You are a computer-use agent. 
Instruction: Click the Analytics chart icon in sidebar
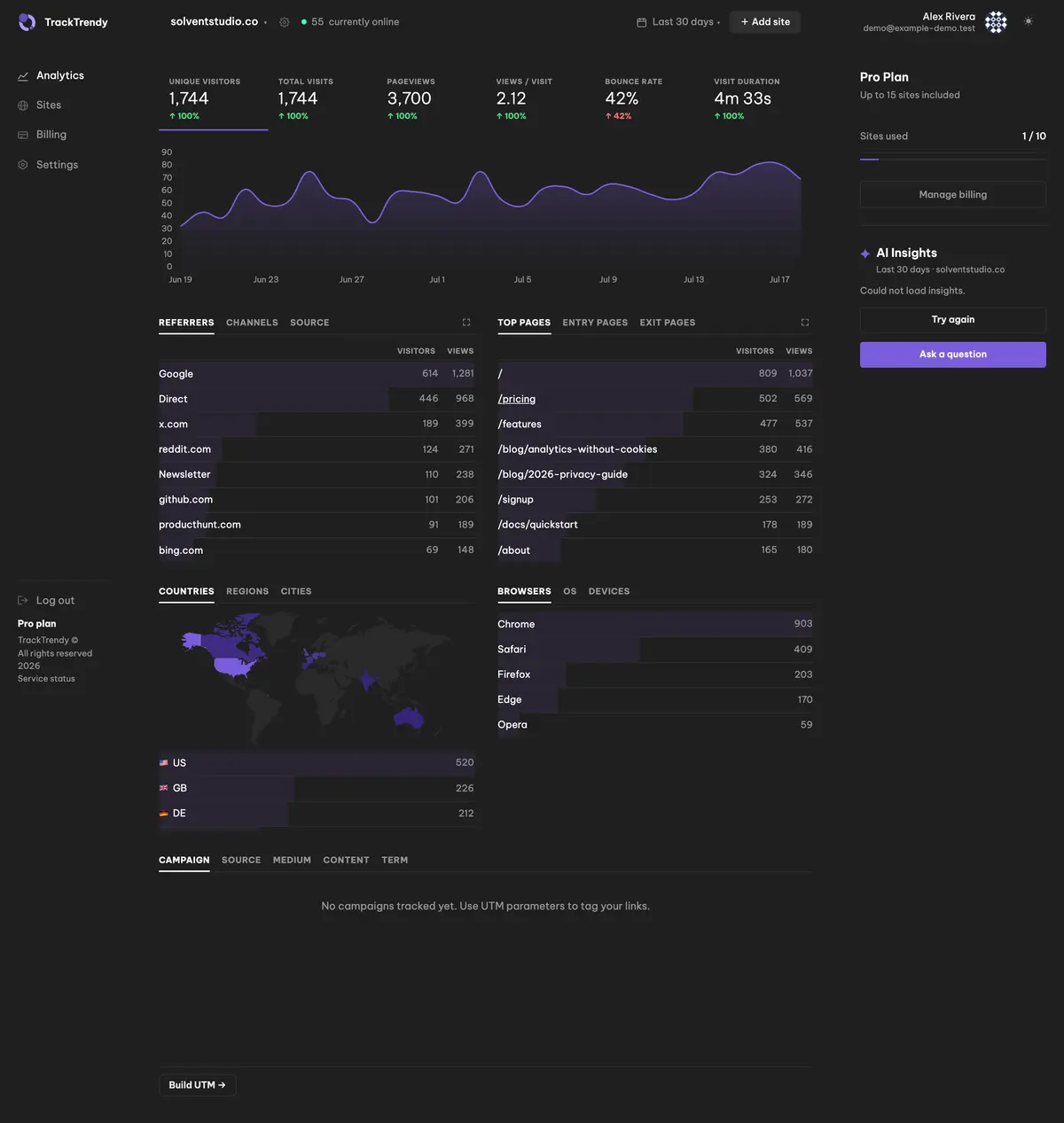click(x=23, y=76)
